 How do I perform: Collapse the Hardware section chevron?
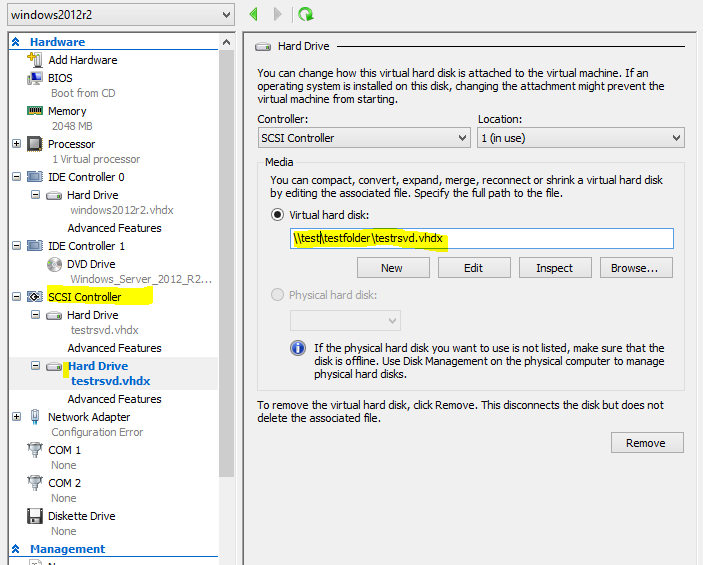(16, 42)
